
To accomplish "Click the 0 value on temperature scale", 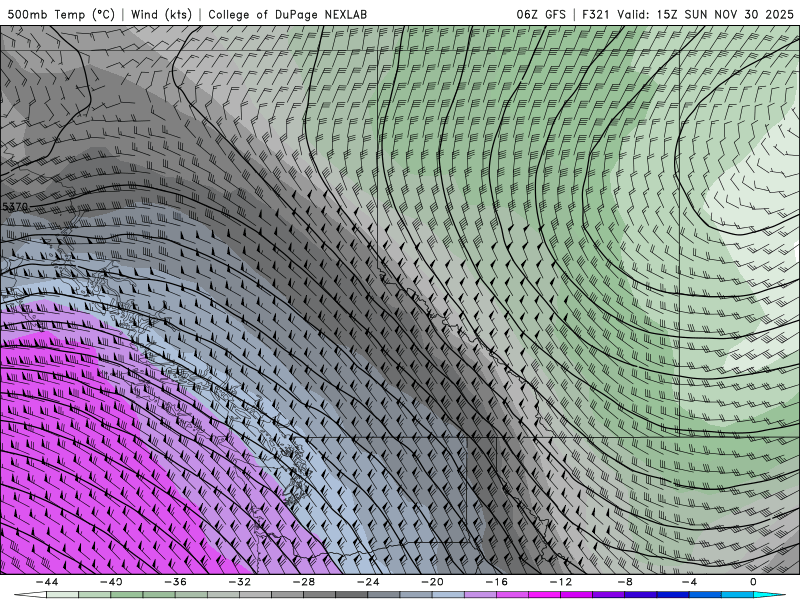I will (753, 582).
